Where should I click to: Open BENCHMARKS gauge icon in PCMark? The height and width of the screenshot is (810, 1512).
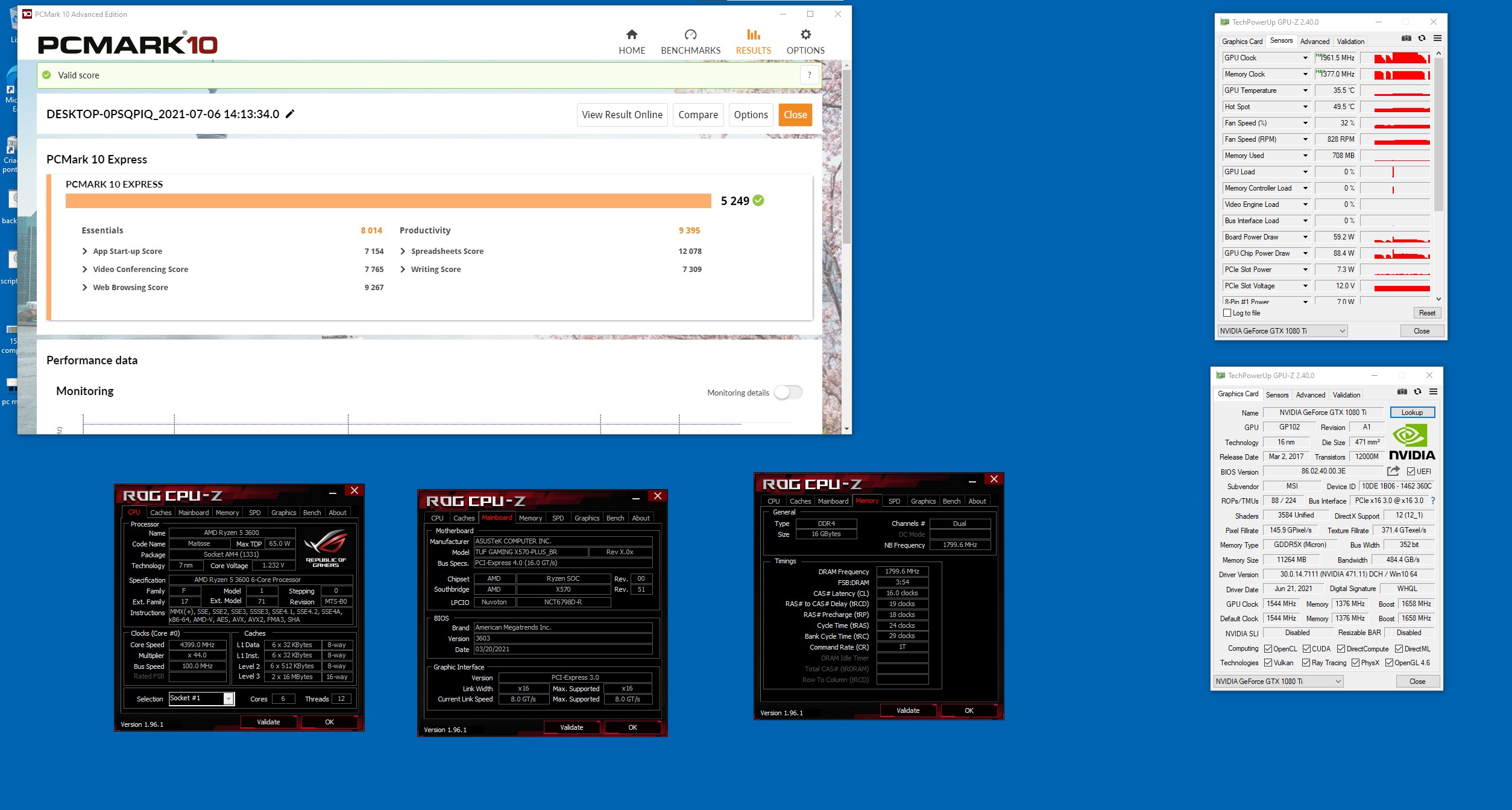point(690,34)
